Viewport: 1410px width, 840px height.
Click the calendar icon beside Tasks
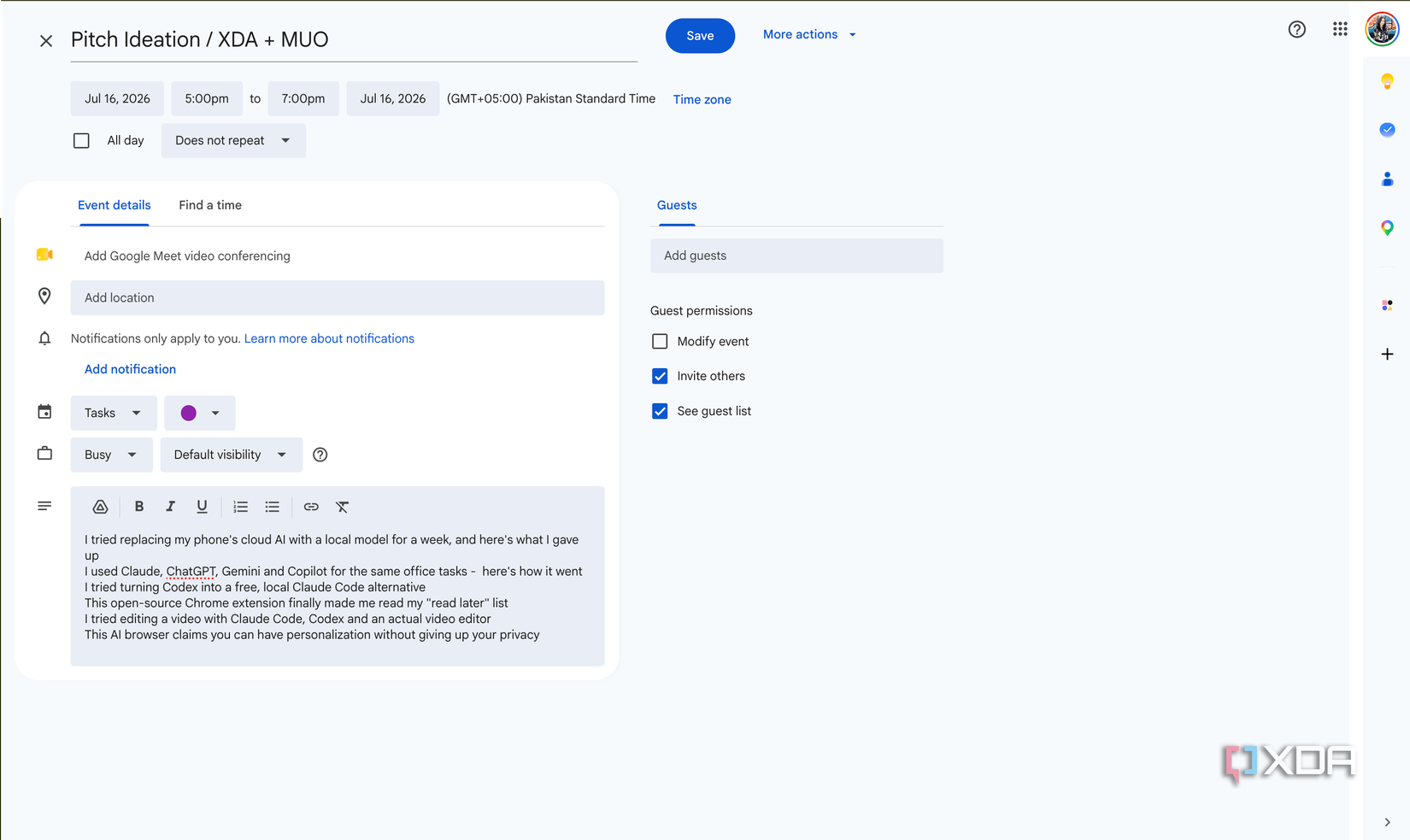[x=44, y=412]
